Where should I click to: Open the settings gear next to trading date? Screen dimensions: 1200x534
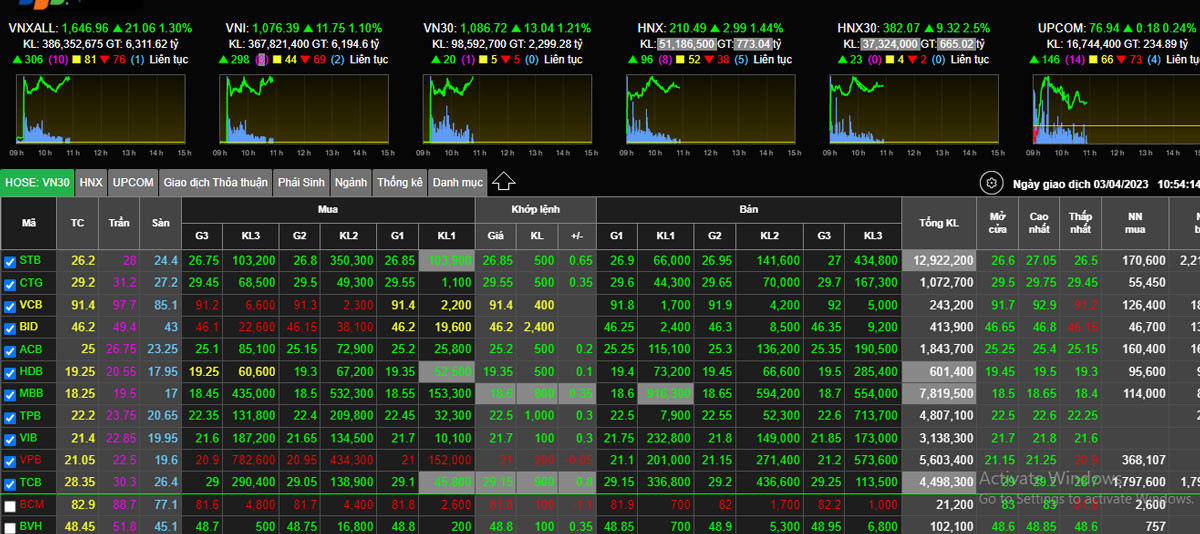tap(991, 183)
